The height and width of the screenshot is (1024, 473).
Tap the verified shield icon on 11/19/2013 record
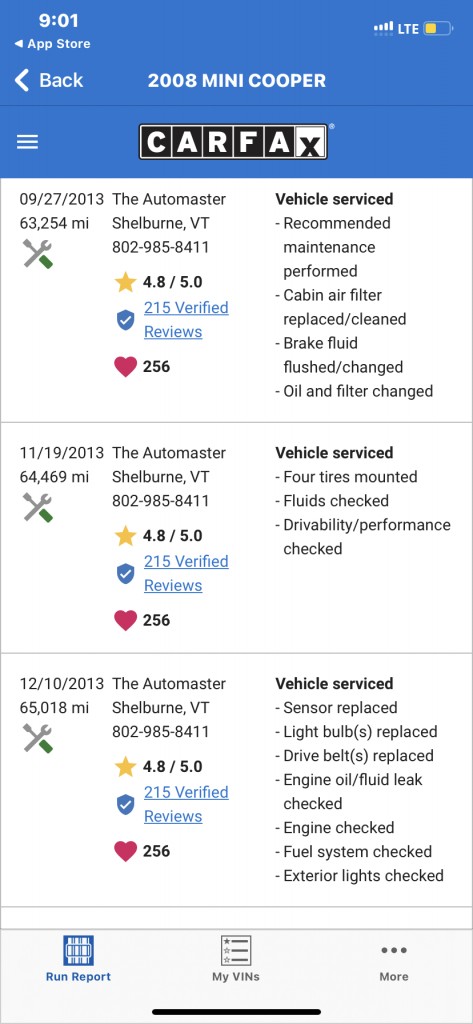coord(125,573)
